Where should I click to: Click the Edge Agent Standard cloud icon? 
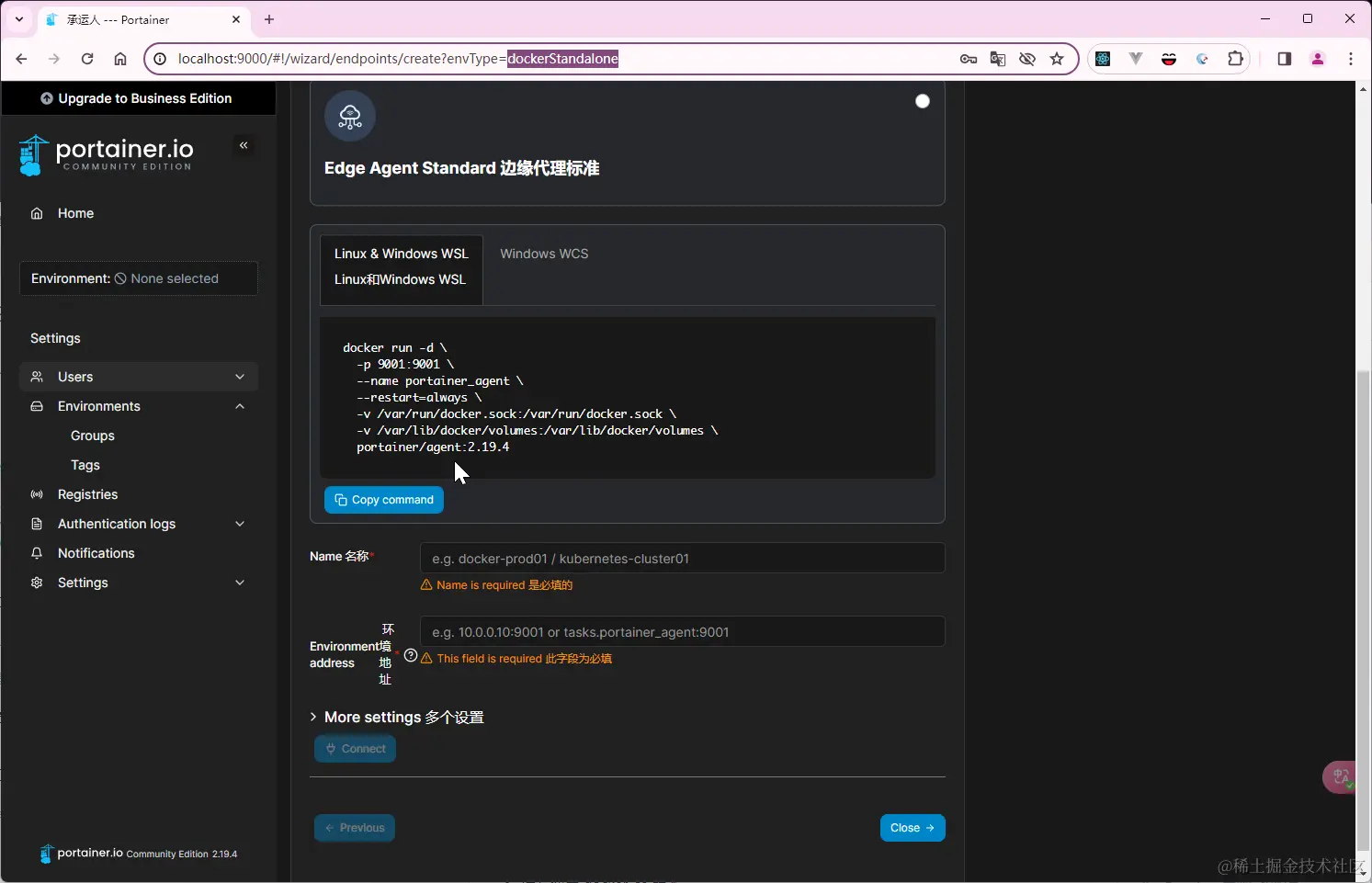[x=350, y=116]
